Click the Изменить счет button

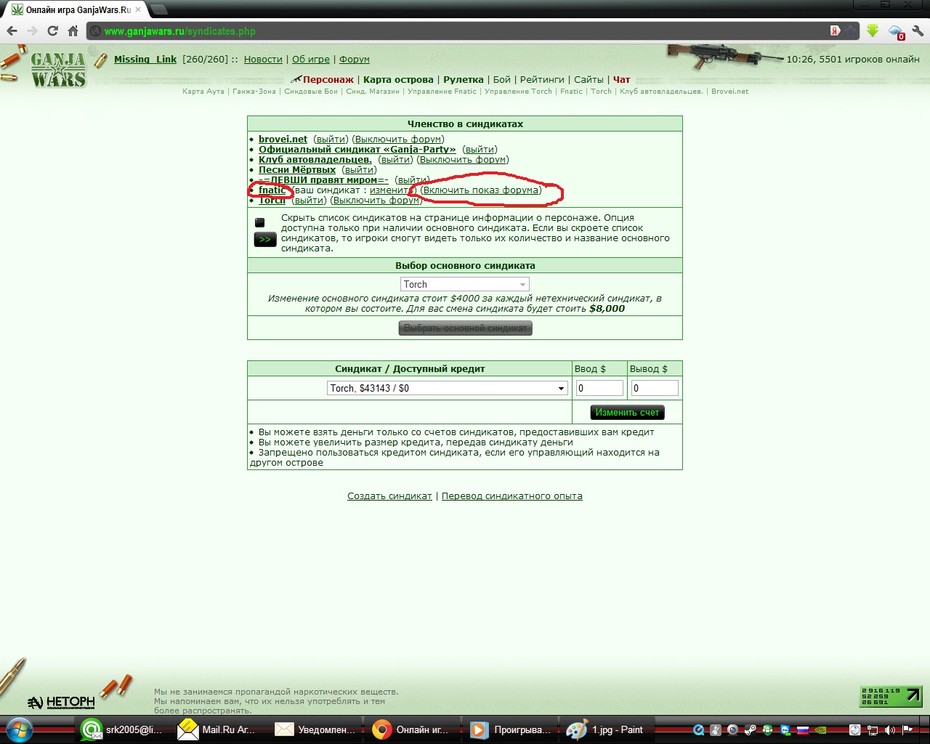click(627, 412)
